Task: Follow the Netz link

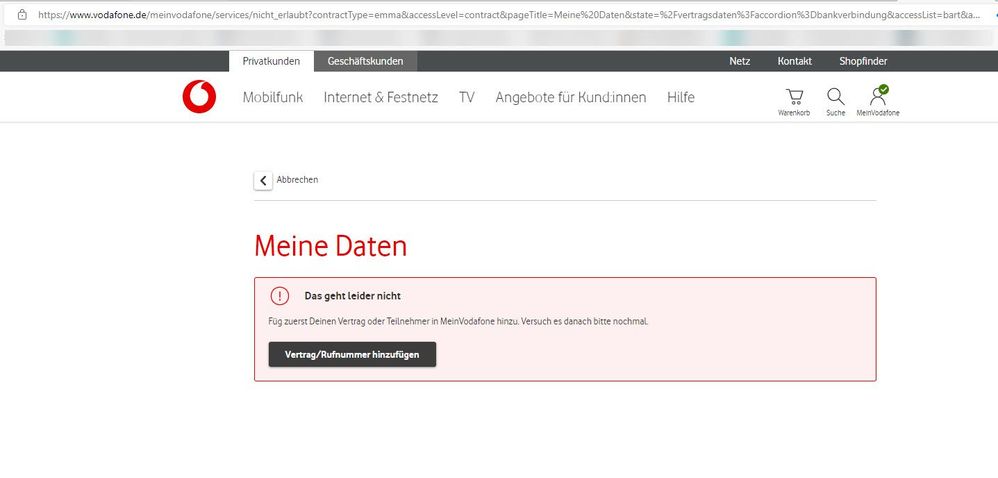Action: pyautogui.click(x=740, y=61)
